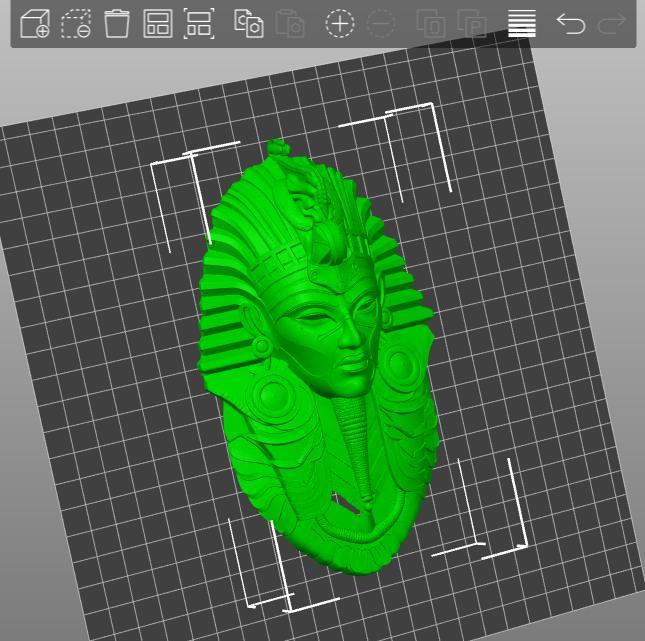Arrange all objects on the bed
645x641 pixels.
pos(158,24)
